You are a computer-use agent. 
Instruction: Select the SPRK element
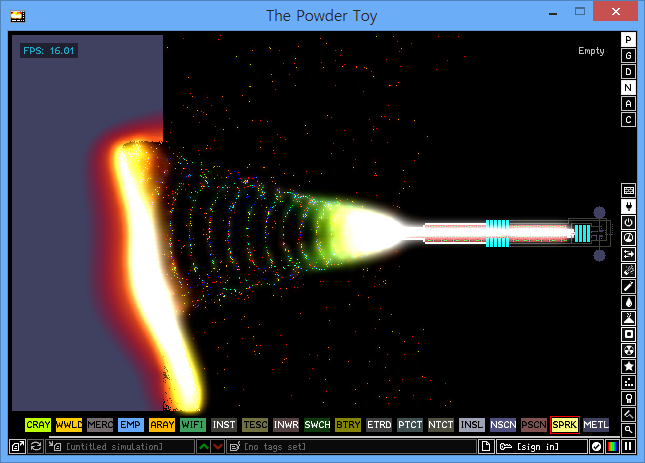[x=565, y=425]
